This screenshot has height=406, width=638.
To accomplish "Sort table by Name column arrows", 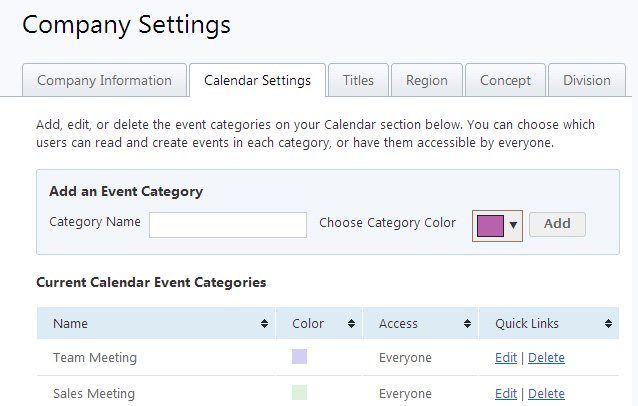I will point(264,324).
